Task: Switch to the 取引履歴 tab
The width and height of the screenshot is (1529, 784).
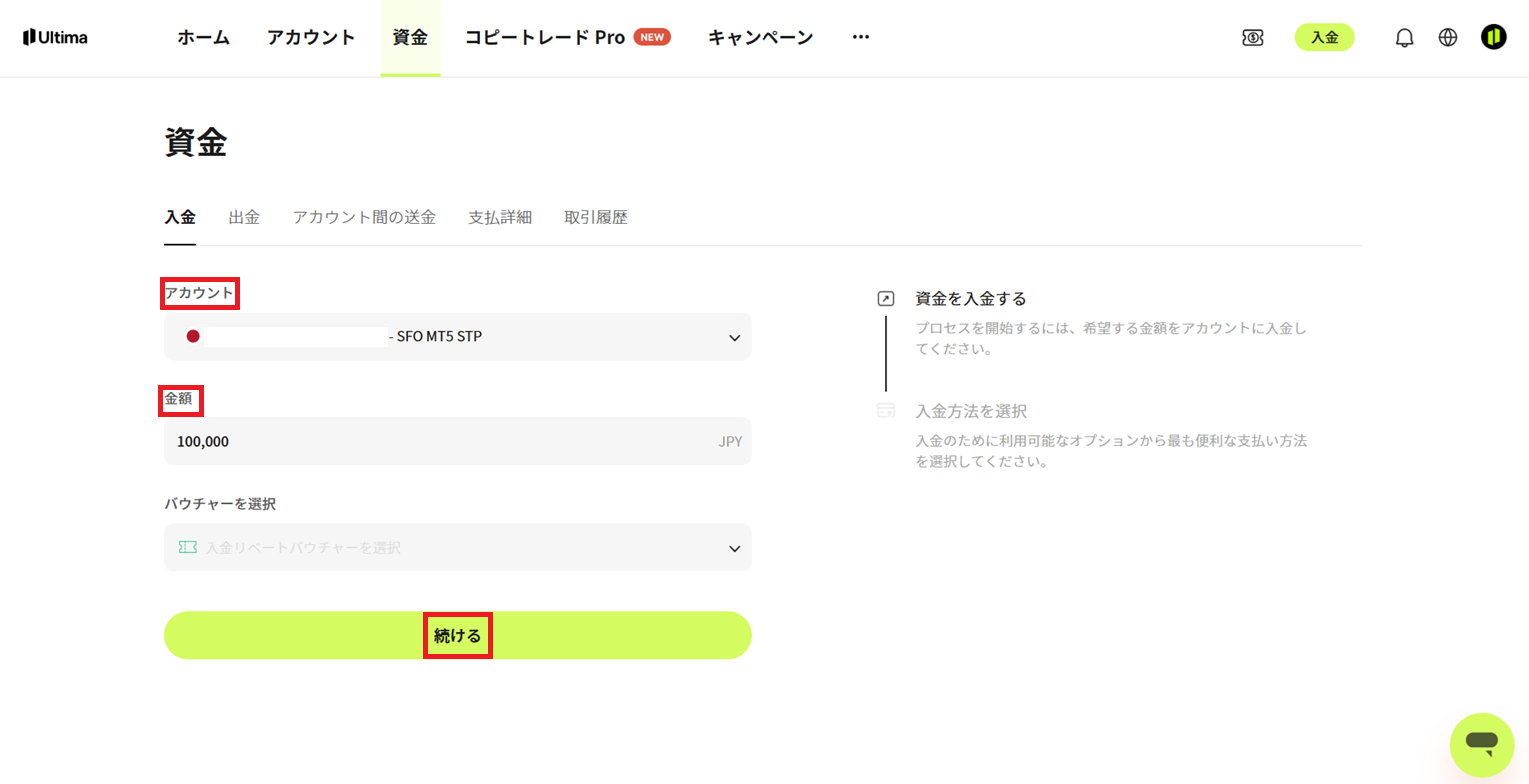Action: pyautogui.click(x=596, y=217)
